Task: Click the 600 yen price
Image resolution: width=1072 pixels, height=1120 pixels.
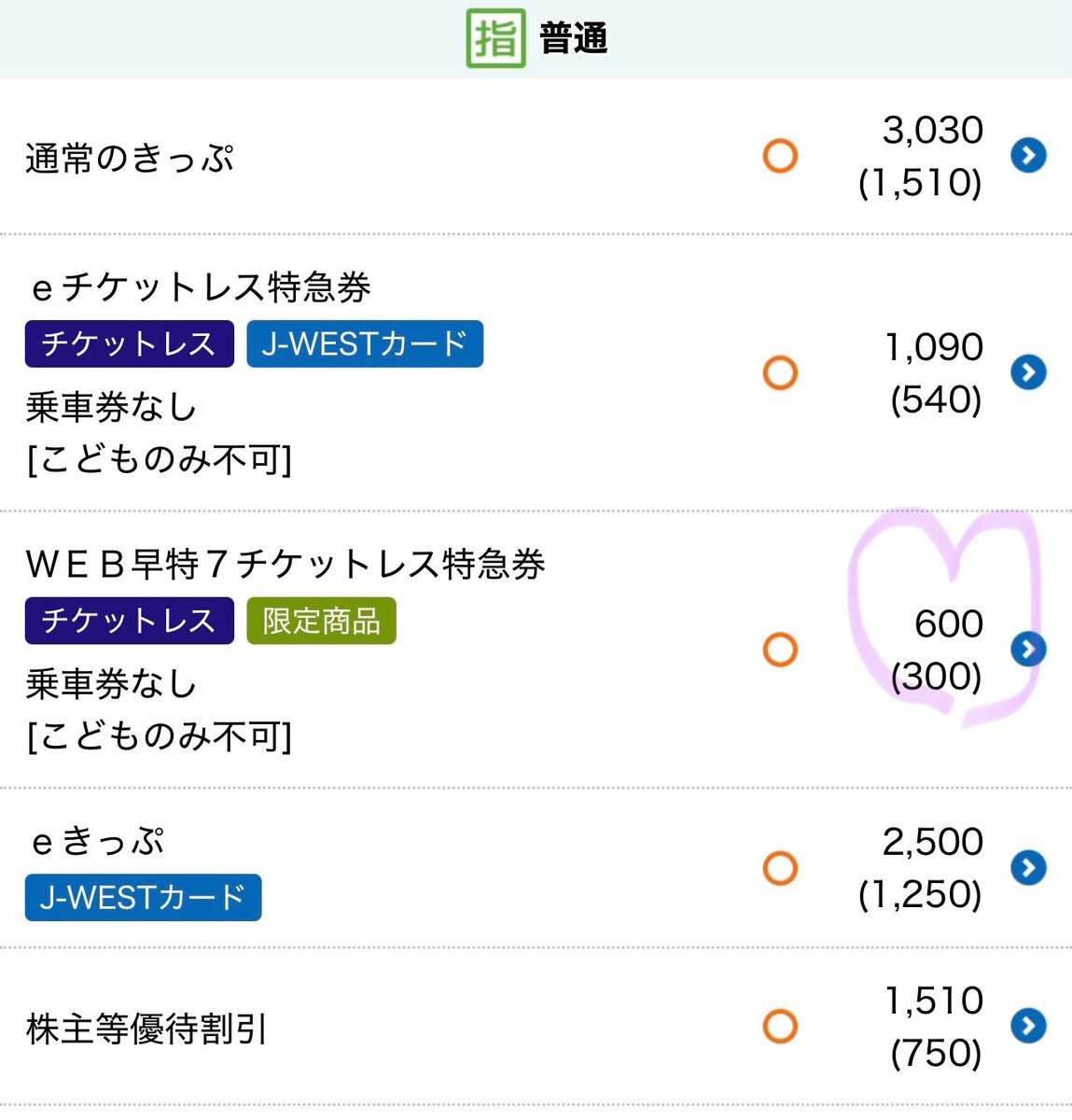Action: [x=948, y=623]
